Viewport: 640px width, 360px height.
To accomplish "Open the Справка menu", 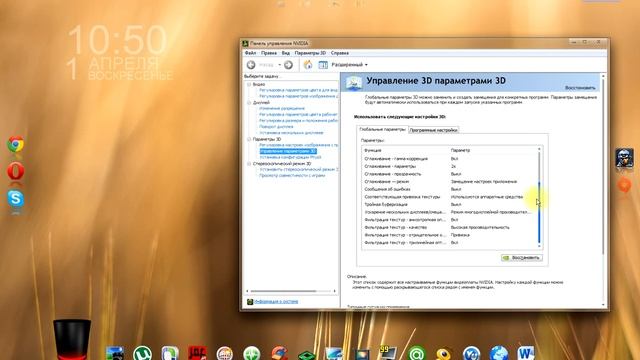I will [x=340, y=53].
